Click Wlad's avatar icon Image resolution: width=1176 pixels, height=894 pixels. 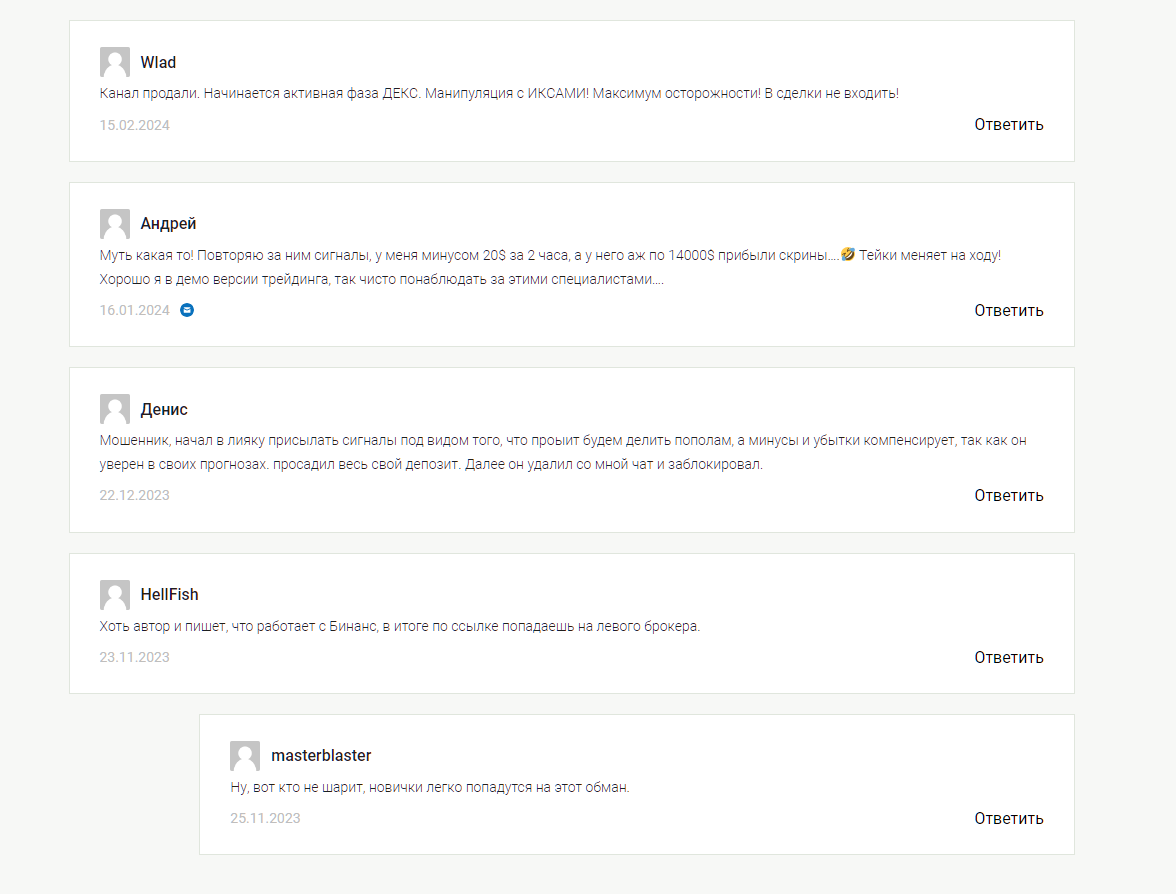[x=115, y=62]
